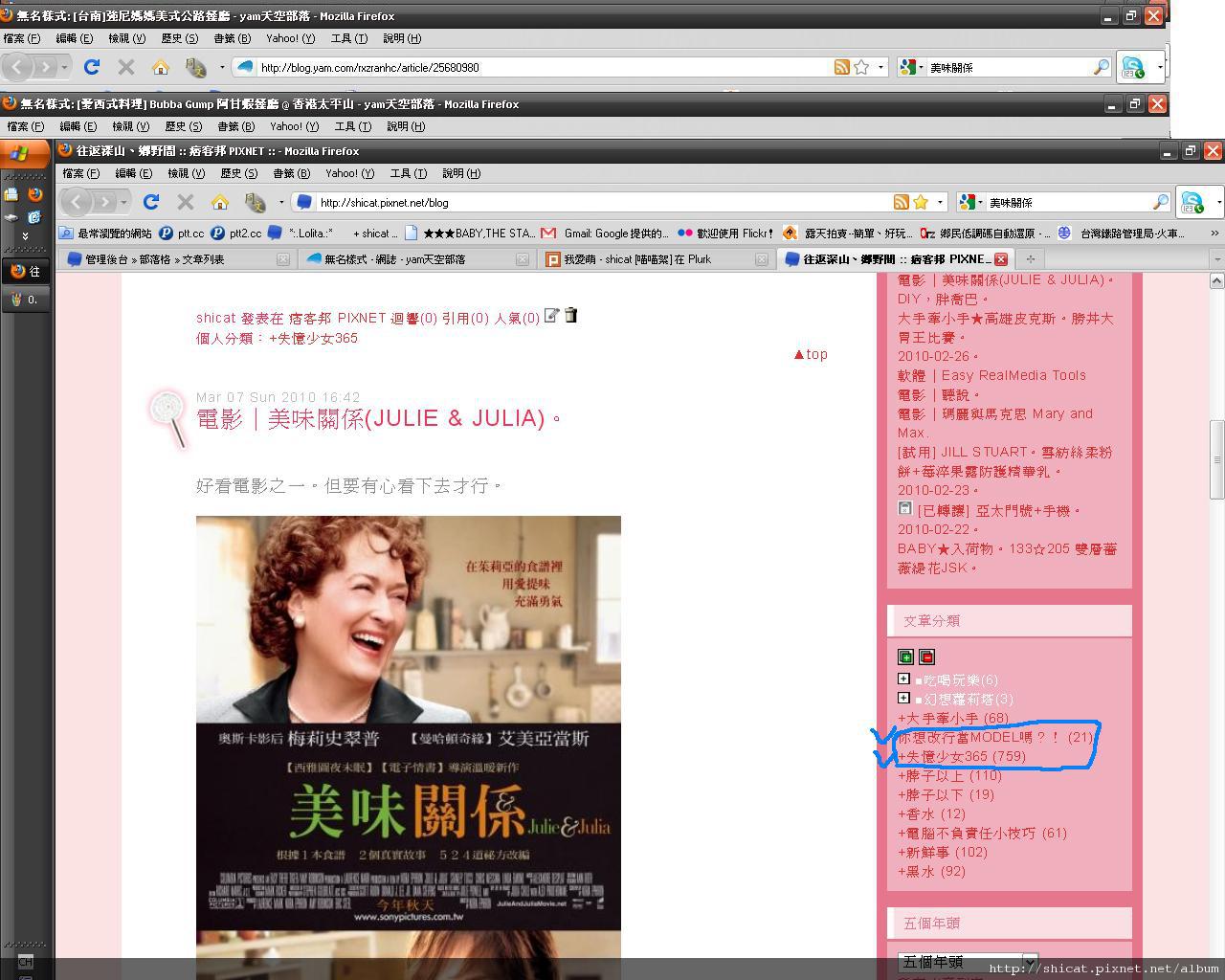This screenshot has width=1225, height=980.
Task: Open back/forward history dropdown arrow
Action: [x=123, y=202]
